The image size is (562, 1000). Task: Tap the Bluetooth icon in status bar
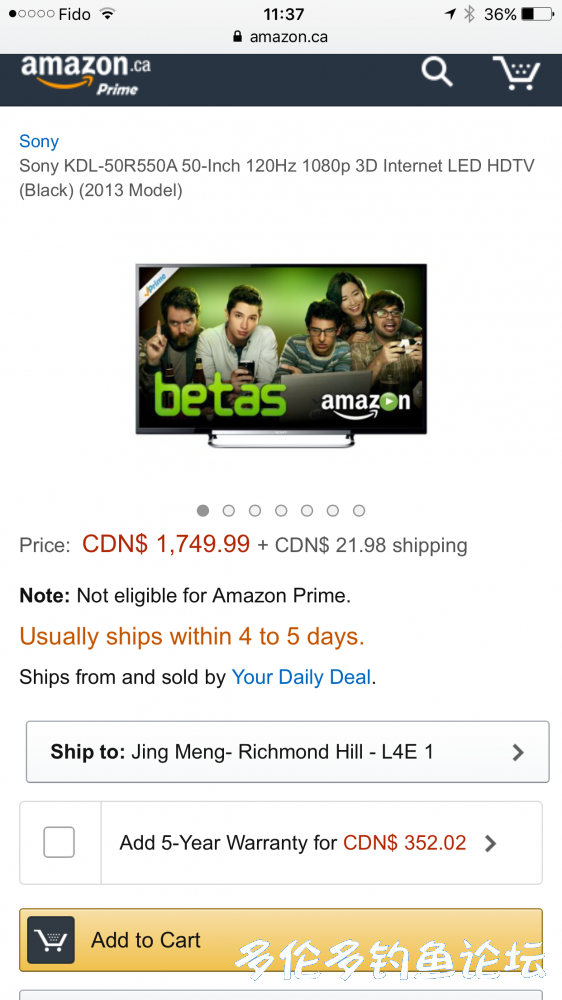click(470, 13)
